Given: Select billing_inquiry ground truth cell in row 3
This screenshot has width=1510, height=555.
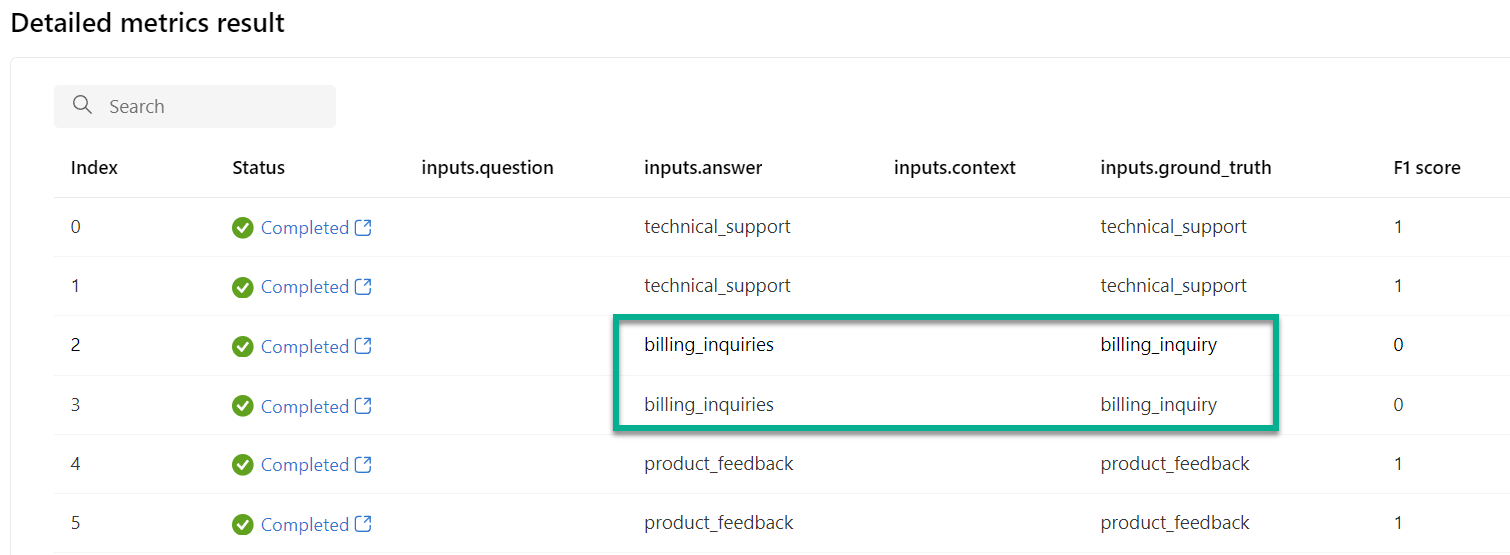Looking at the screenshot, I should coord(1159,405).
